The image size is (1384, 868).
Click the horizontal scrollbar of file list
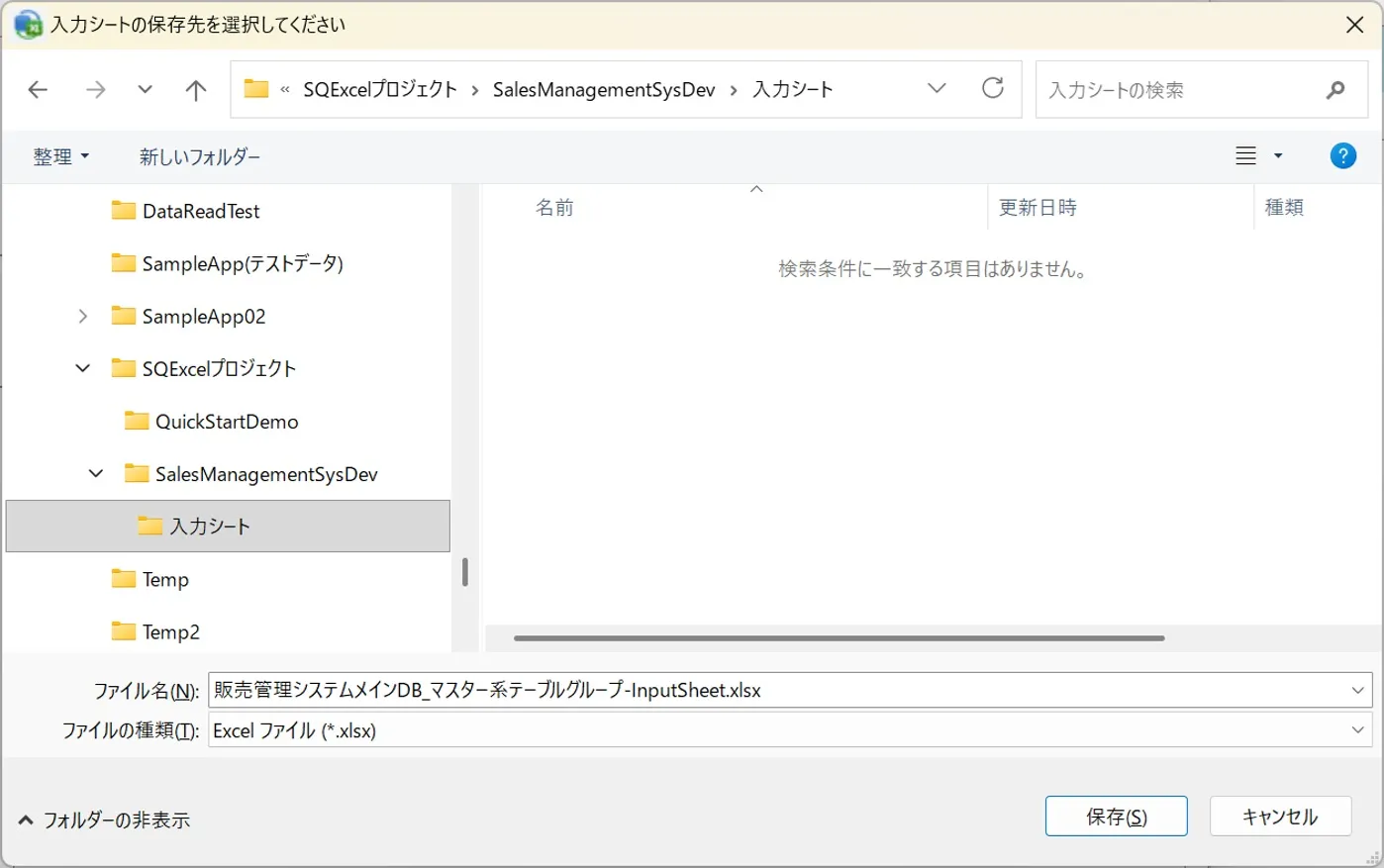(840, 638)
